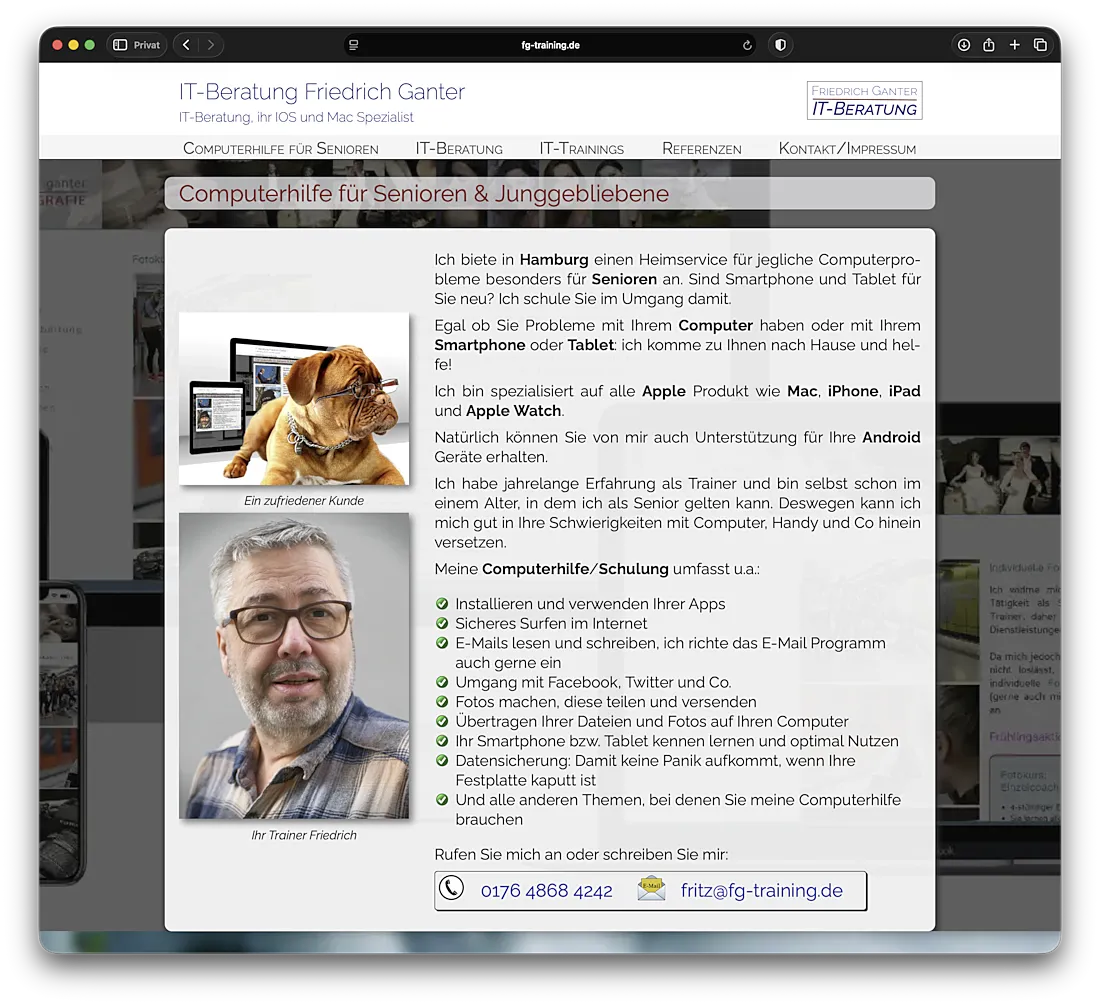
Task: Click the fritz@fg-training.de email link
Action: point(761,891)
